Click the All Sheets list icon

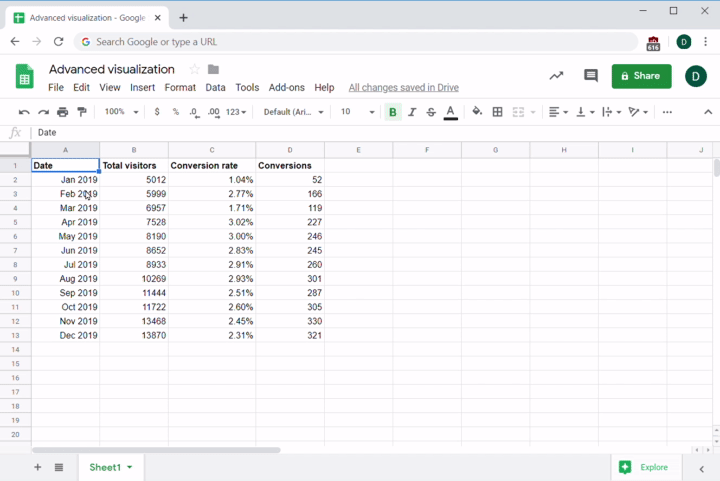(59, 467)
